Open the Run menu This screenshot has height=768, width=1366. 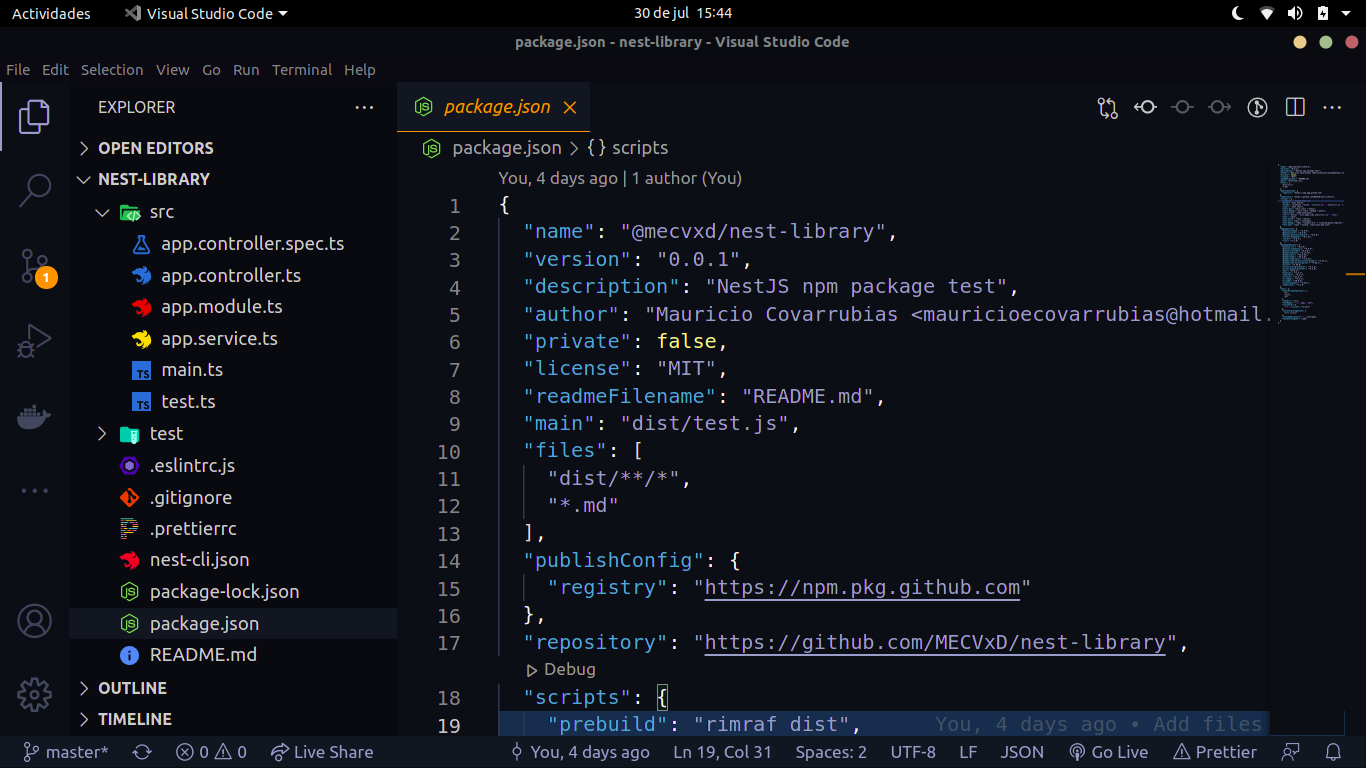(246, 70)
